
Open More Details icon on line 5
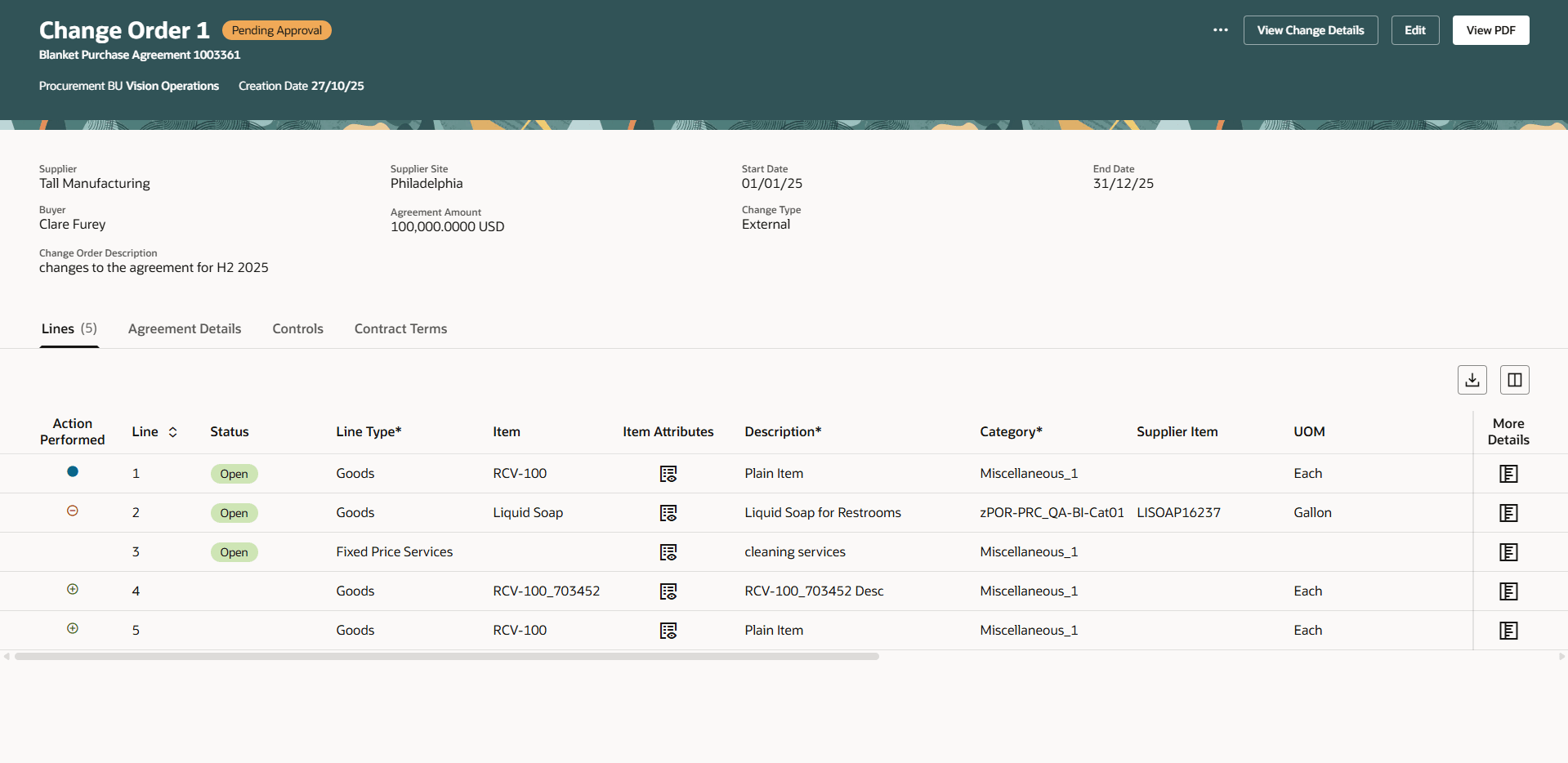pos(1508,630)
